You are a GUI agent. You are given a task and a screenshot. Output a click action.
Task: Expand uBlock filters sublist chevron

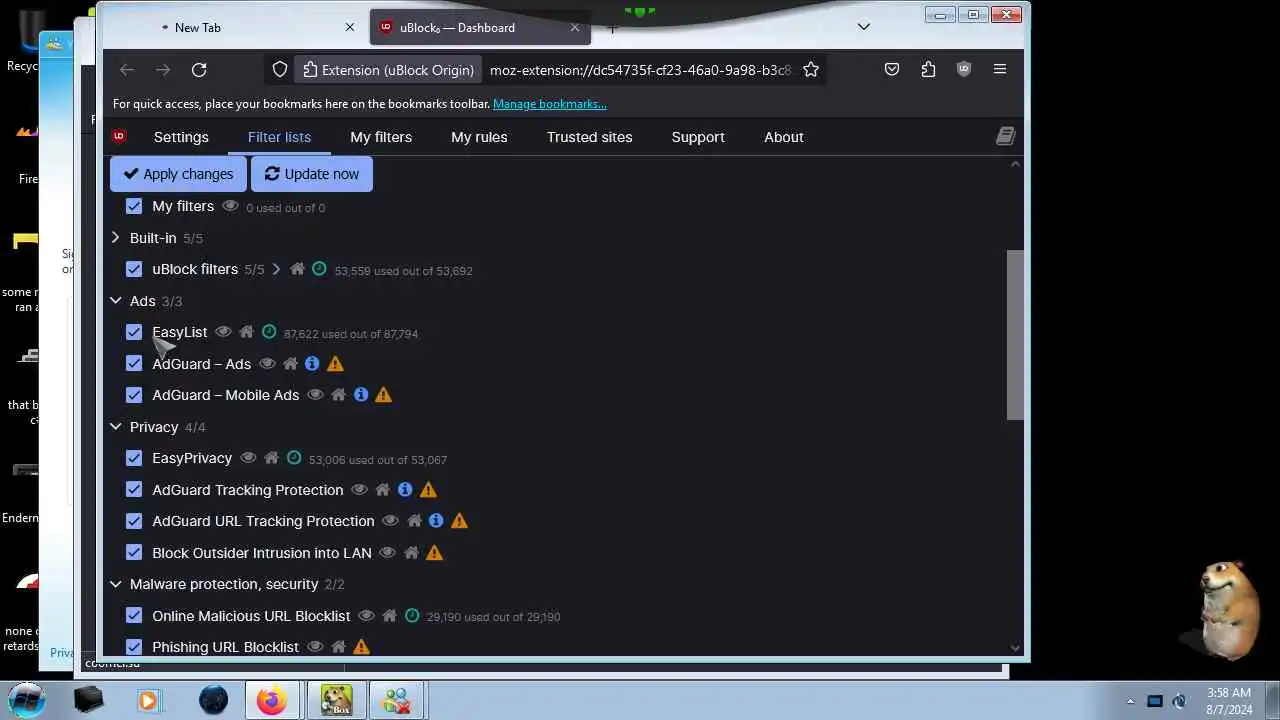276,269
